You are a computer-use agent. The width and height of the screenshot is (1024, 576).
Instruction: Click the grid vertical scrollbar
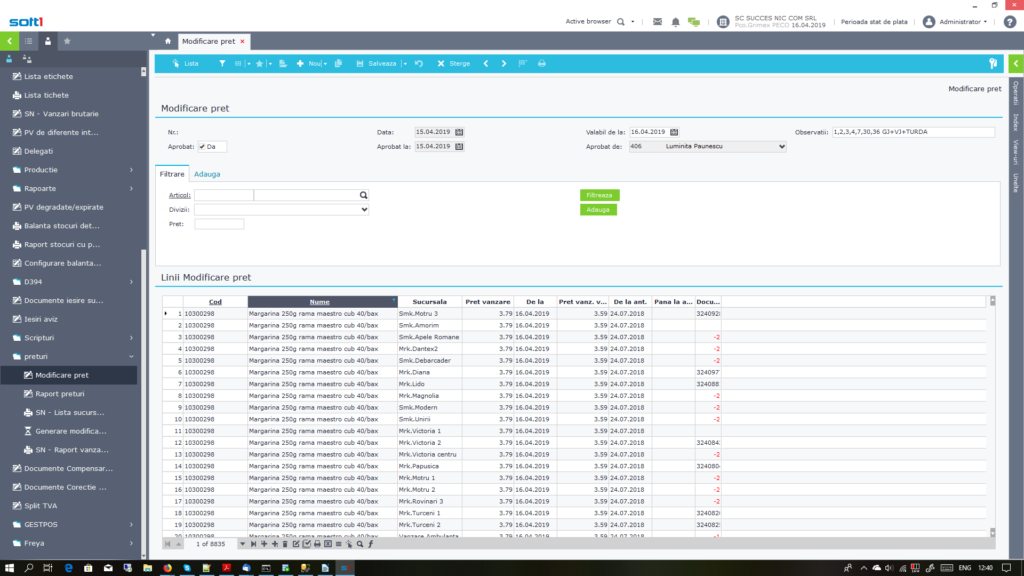pos(993,417)
